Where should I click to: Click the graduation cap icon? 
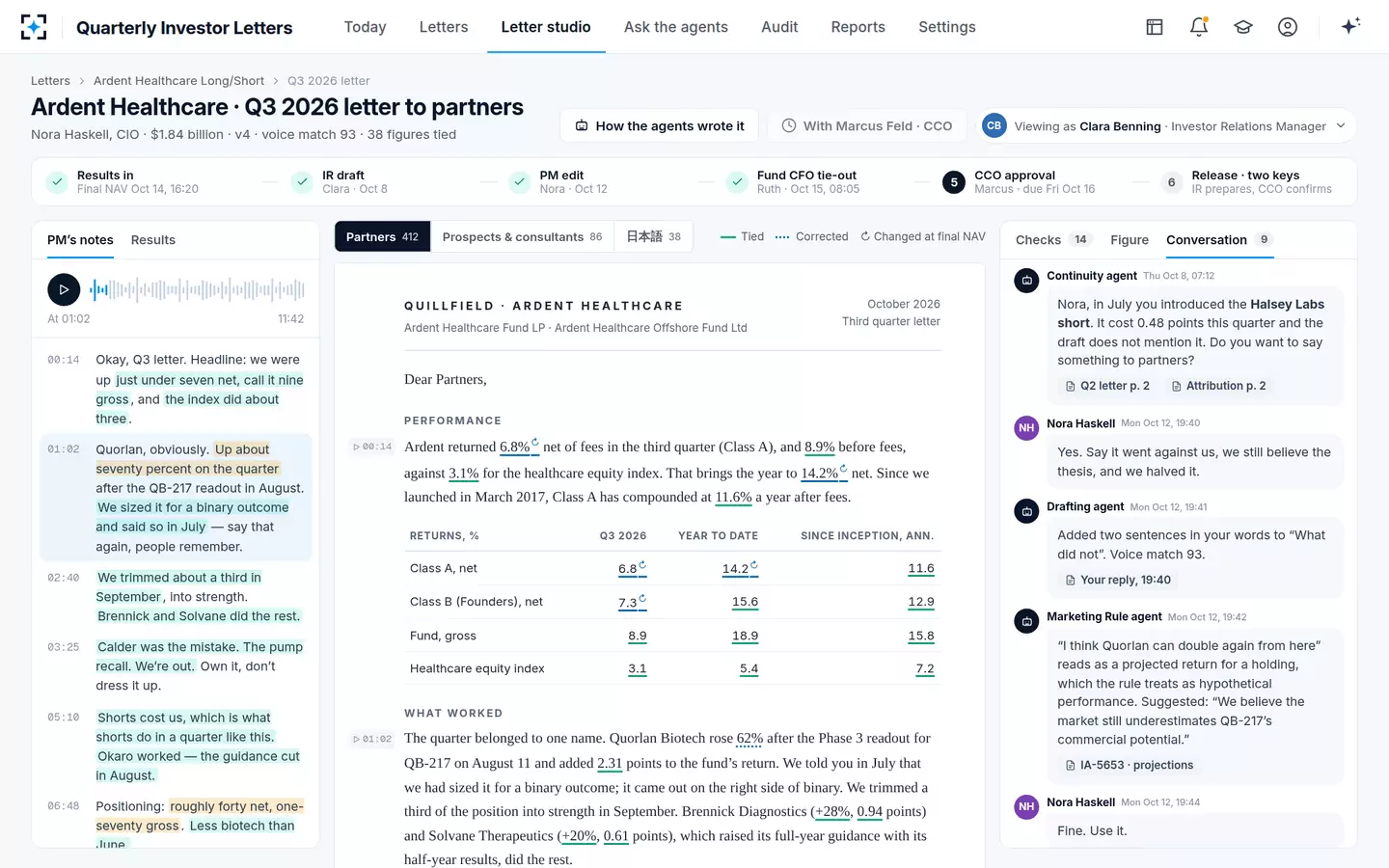1243,27
